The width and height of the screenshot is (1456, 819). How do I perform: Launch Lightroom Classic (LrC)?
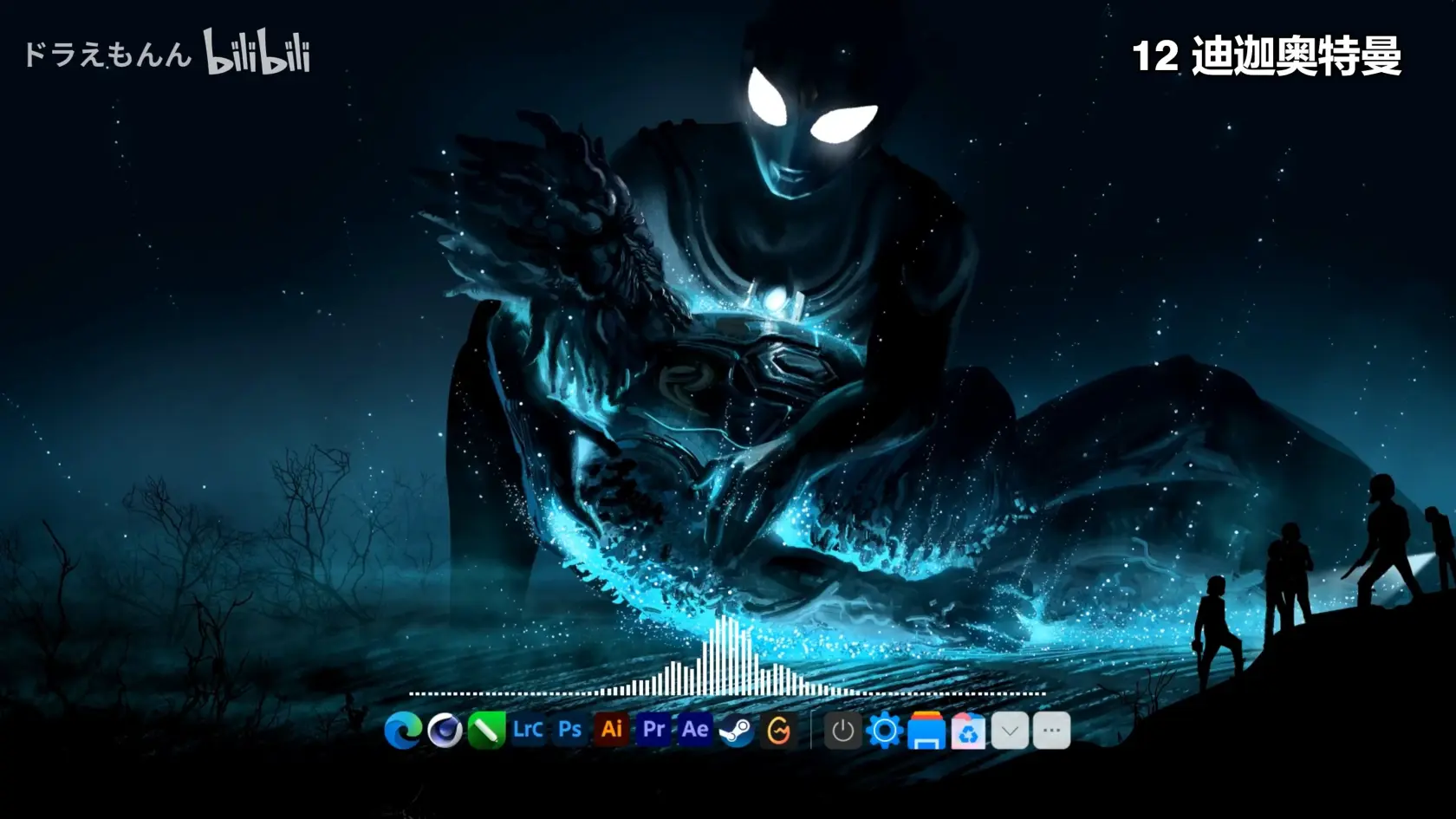click(528, 730)
